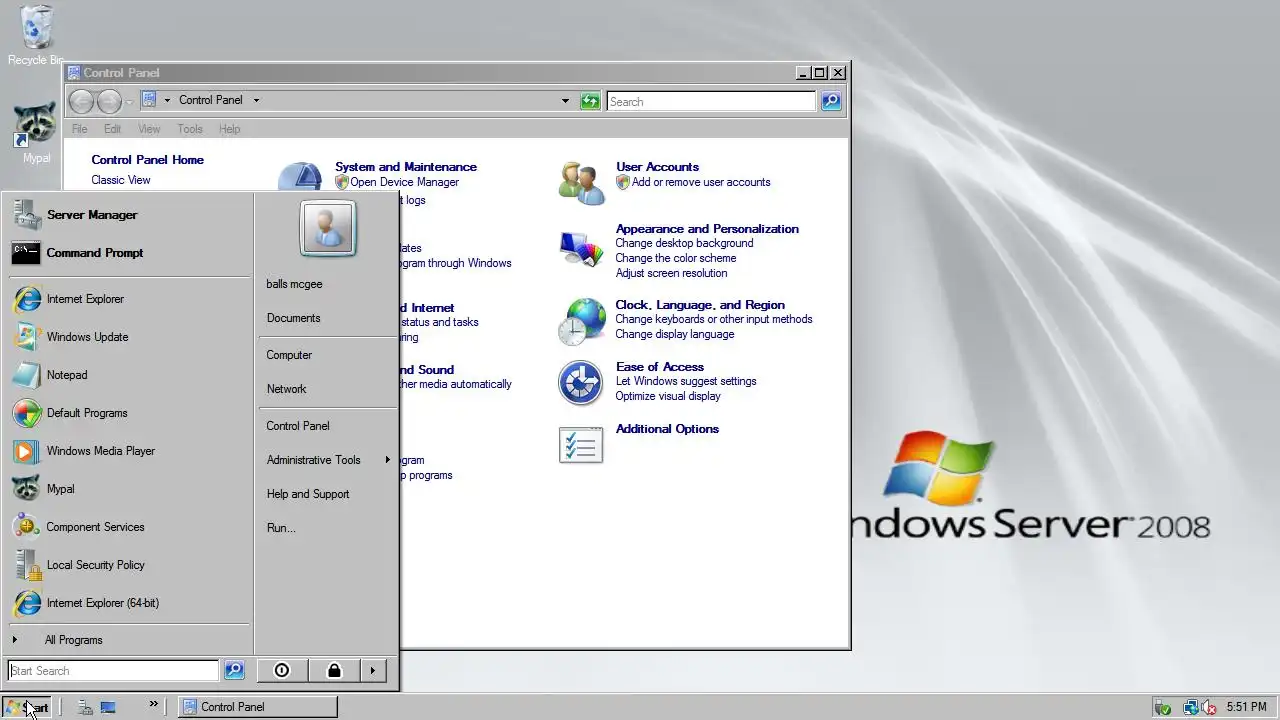
Task: Open the Edit menu
Action: [112, 129]
